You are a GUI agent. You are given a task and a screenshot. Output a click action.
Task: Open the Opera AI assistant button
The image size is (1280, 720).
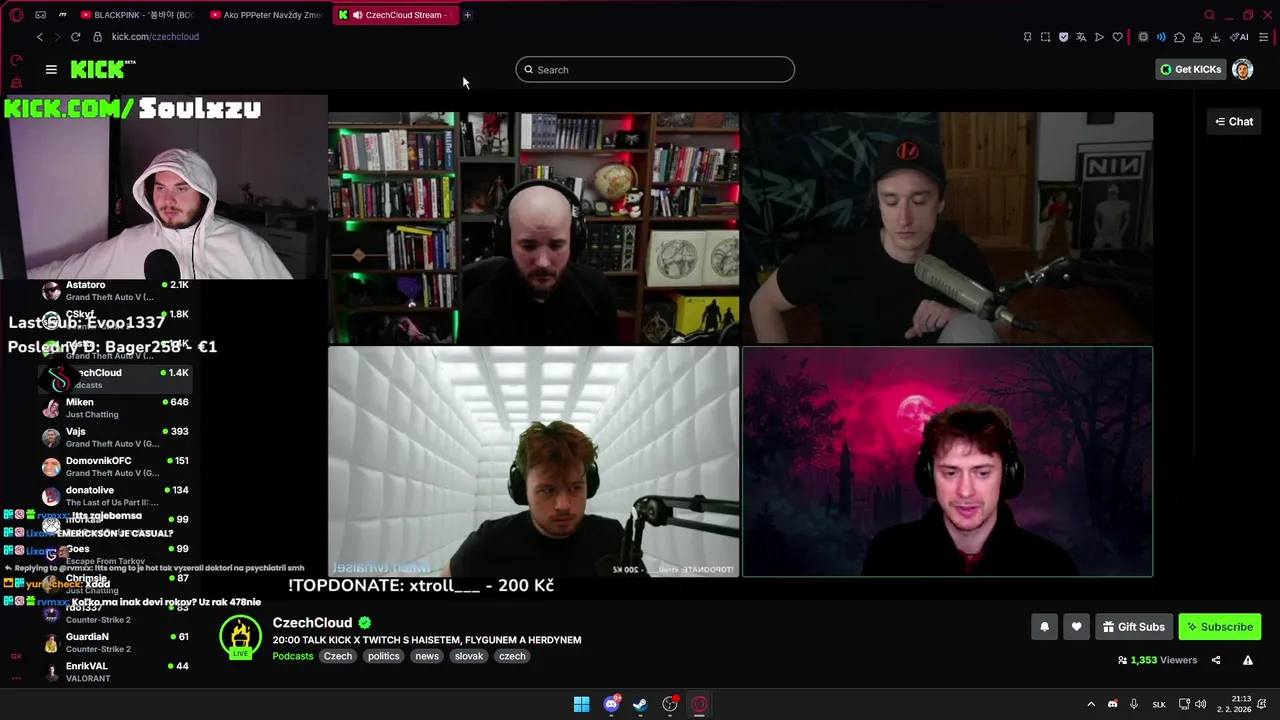[x=1240, y=37]
